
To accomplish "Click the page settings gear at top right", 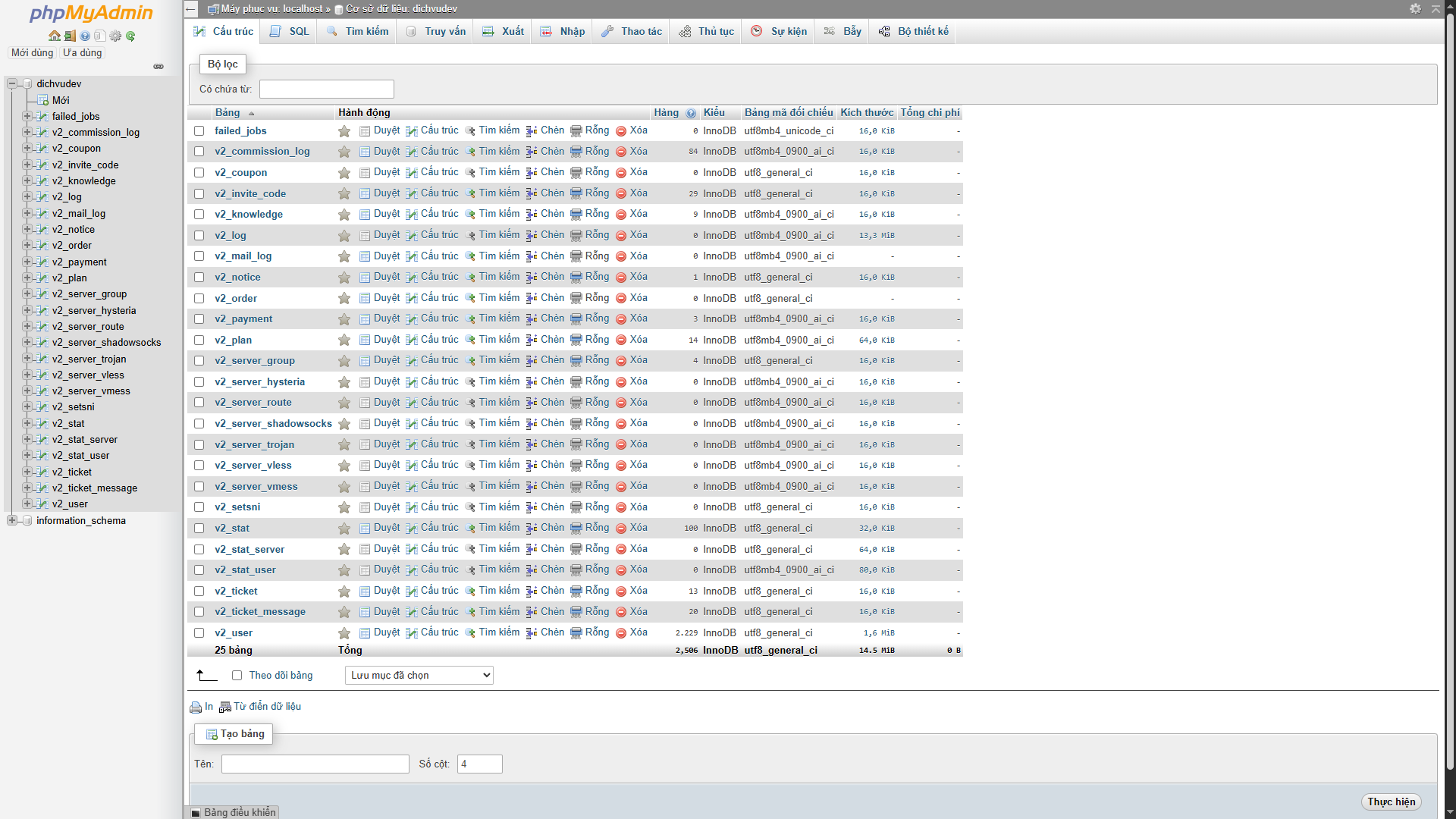I will pos(1415,9).
